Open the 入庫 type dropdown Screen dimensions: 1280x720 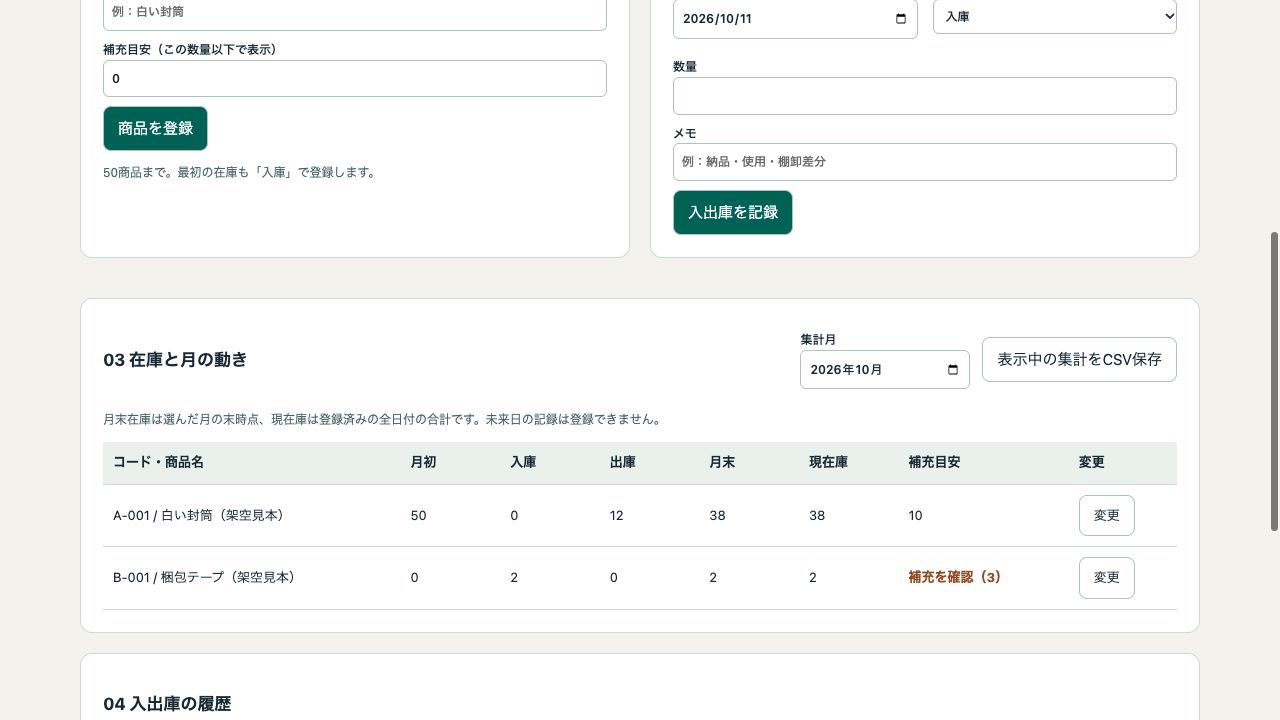coord(1055,17)
